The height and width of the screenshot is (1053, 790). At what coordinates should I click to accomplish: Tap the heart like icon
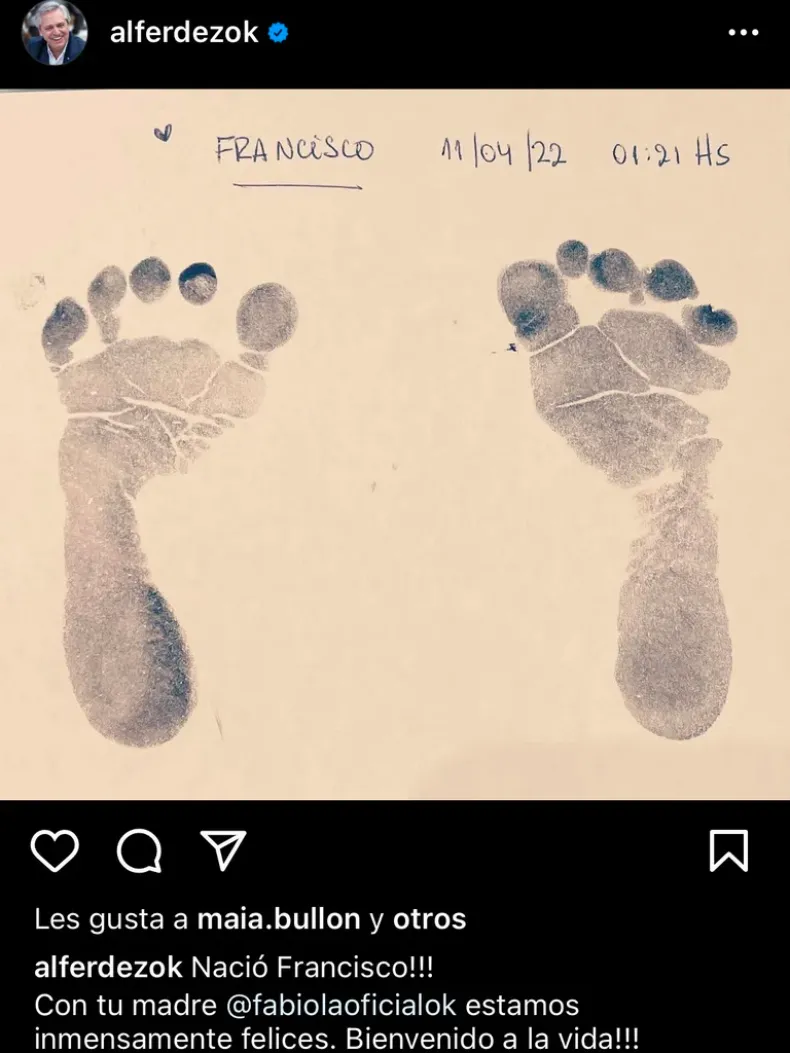54,851
